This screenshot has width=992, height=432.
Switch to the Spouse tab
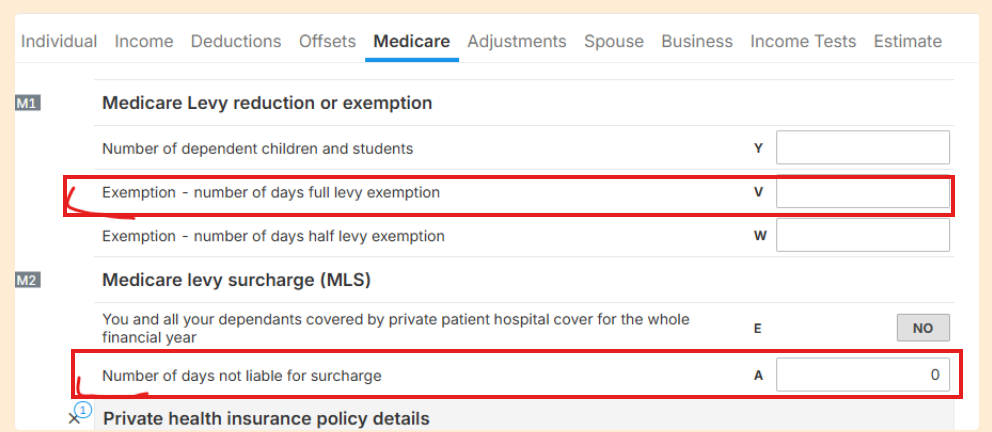(614, 42)
